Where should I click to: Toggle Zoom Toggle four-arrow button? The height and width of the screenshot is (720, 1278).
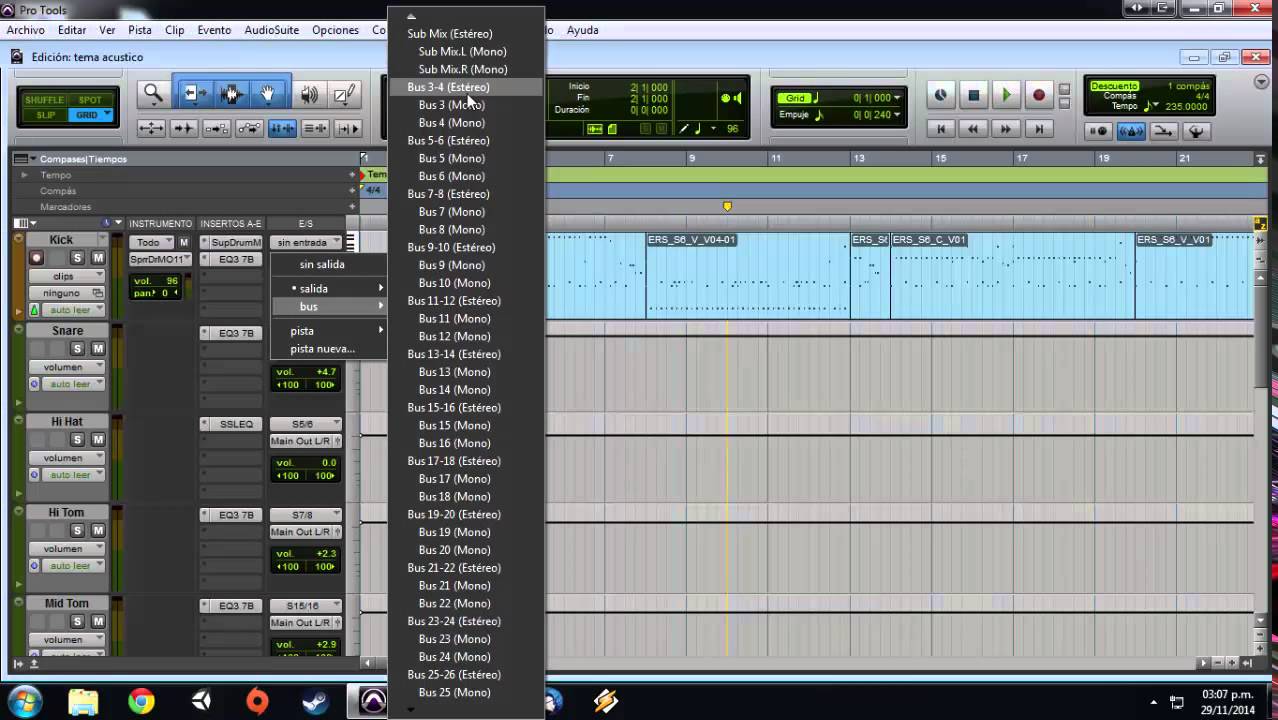point(151,128)
